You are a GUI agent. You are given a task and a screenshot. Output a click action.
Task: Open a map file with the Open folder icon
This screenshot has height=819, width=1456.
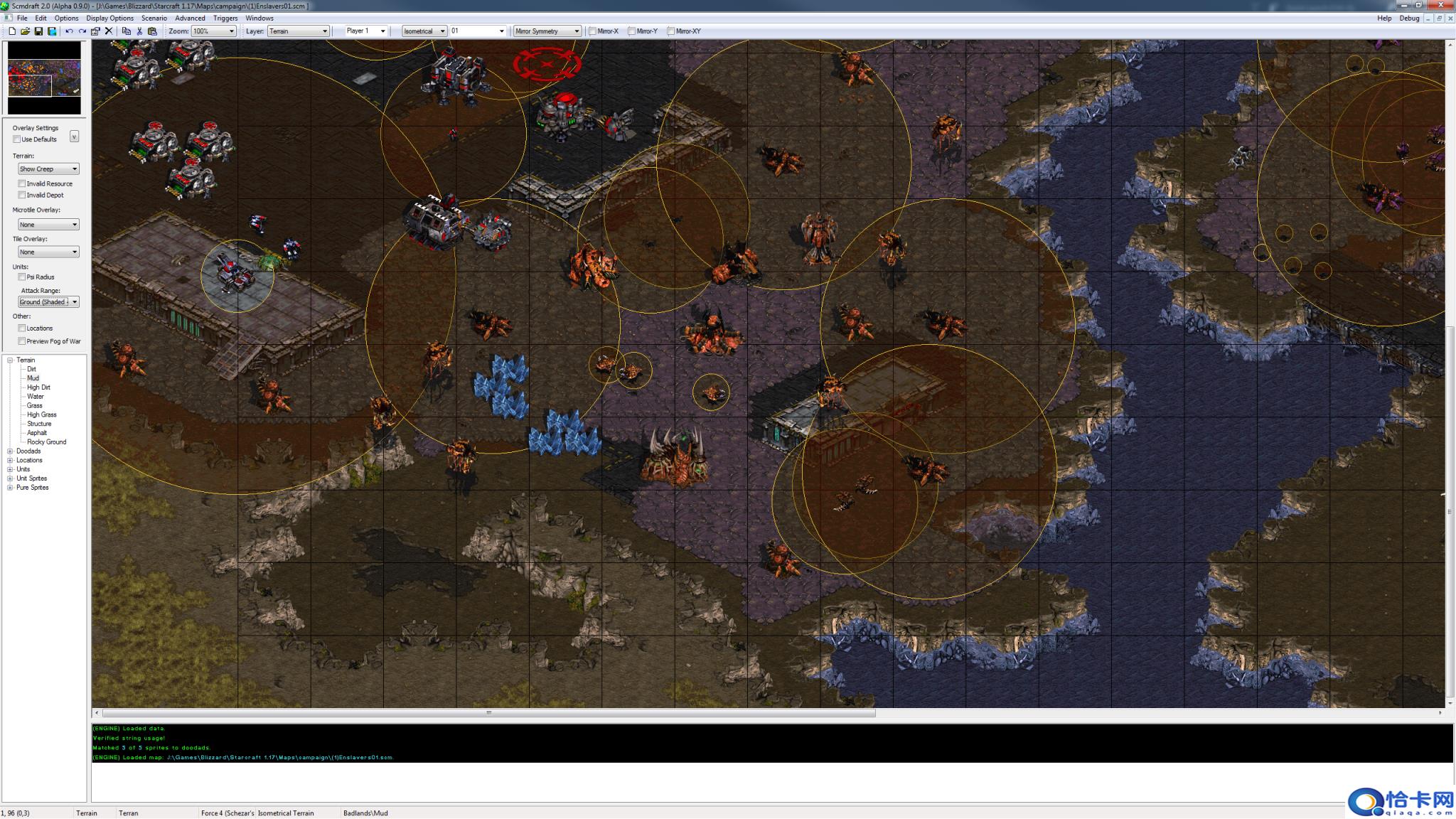click(25, 31)
